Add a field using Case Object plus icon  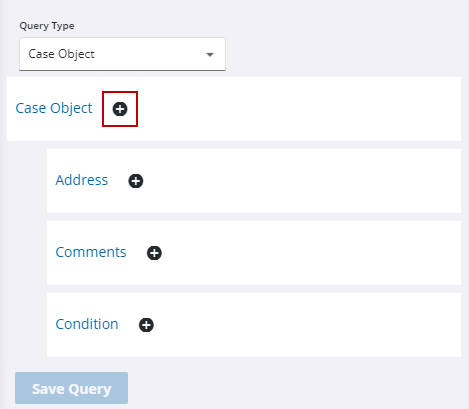pyautogui.click(x=120, y=109)
